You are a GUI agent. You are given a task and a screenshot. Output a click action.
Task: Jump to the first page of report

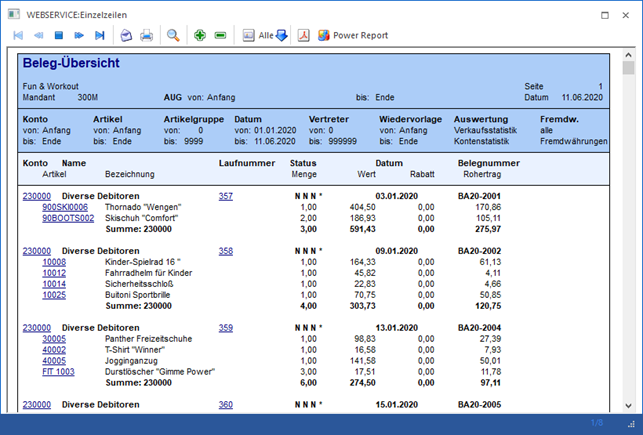pos(18,35)
